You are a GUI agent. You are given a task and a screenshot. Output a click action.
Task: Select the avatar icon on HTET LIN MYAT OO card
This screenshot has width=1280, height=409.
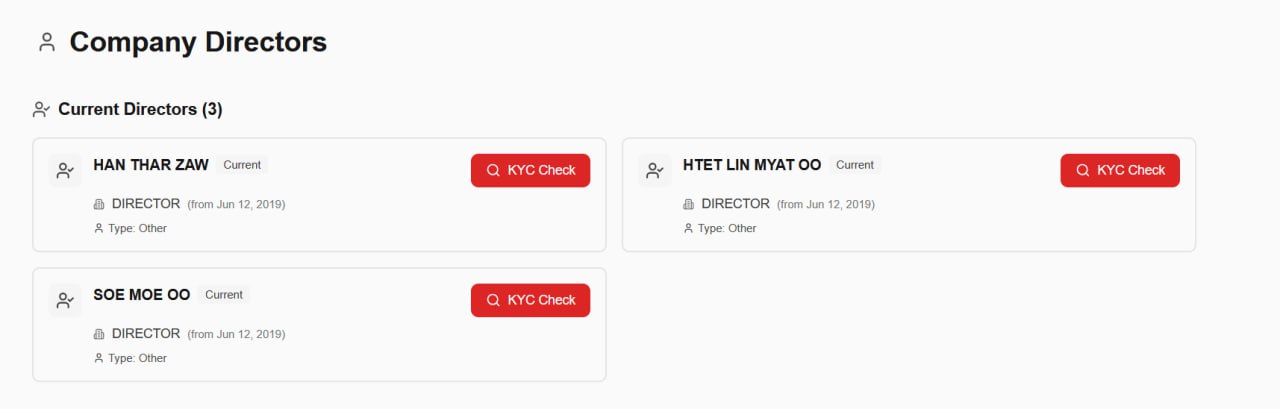click(x=655, y=170)
